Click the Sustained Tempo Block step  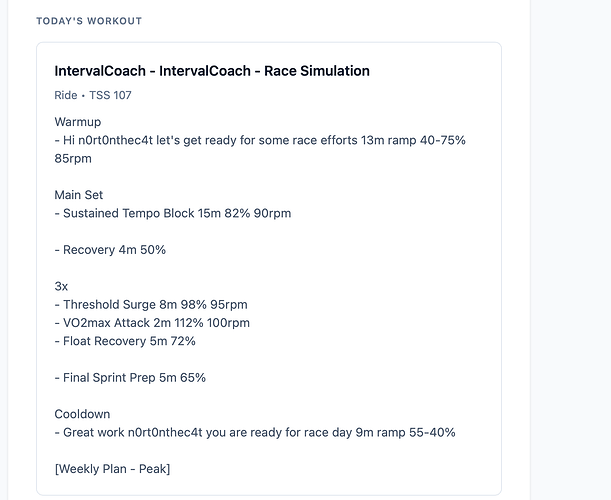click(x=176, y=213)
